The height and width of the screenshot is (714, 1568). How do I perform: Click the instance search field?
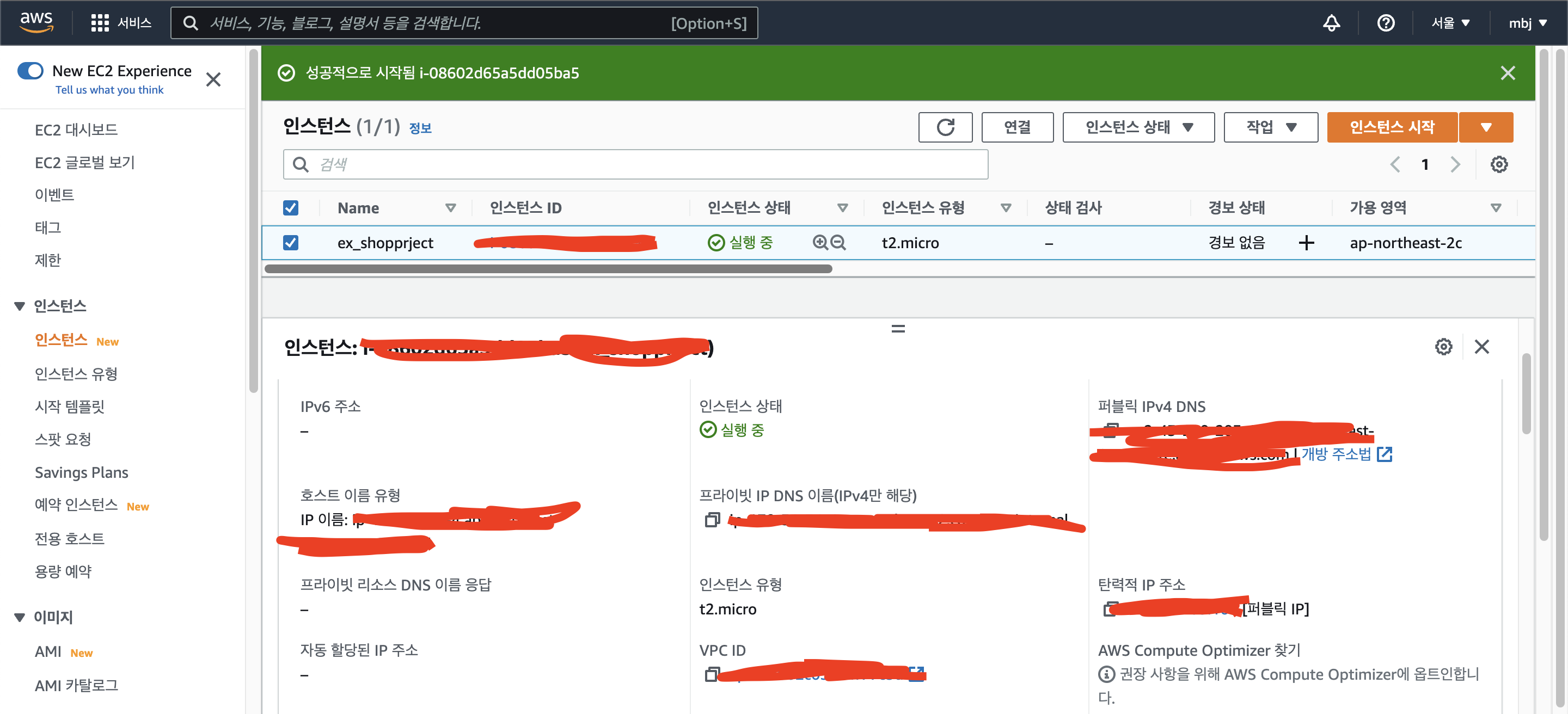point(635,164)
